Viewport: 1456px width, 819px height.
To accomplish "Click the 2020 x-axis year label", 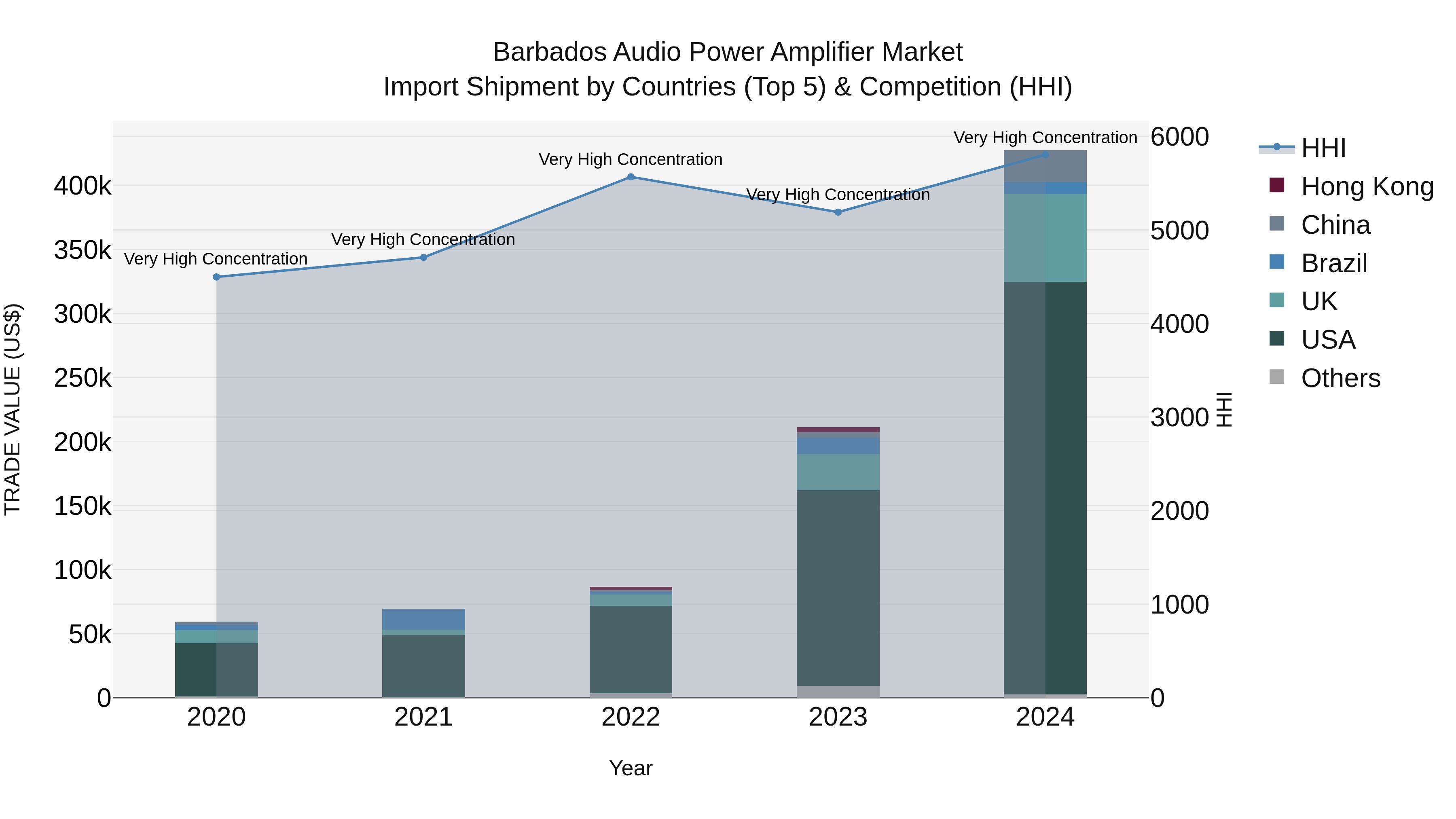I will [x=216, y=717].
